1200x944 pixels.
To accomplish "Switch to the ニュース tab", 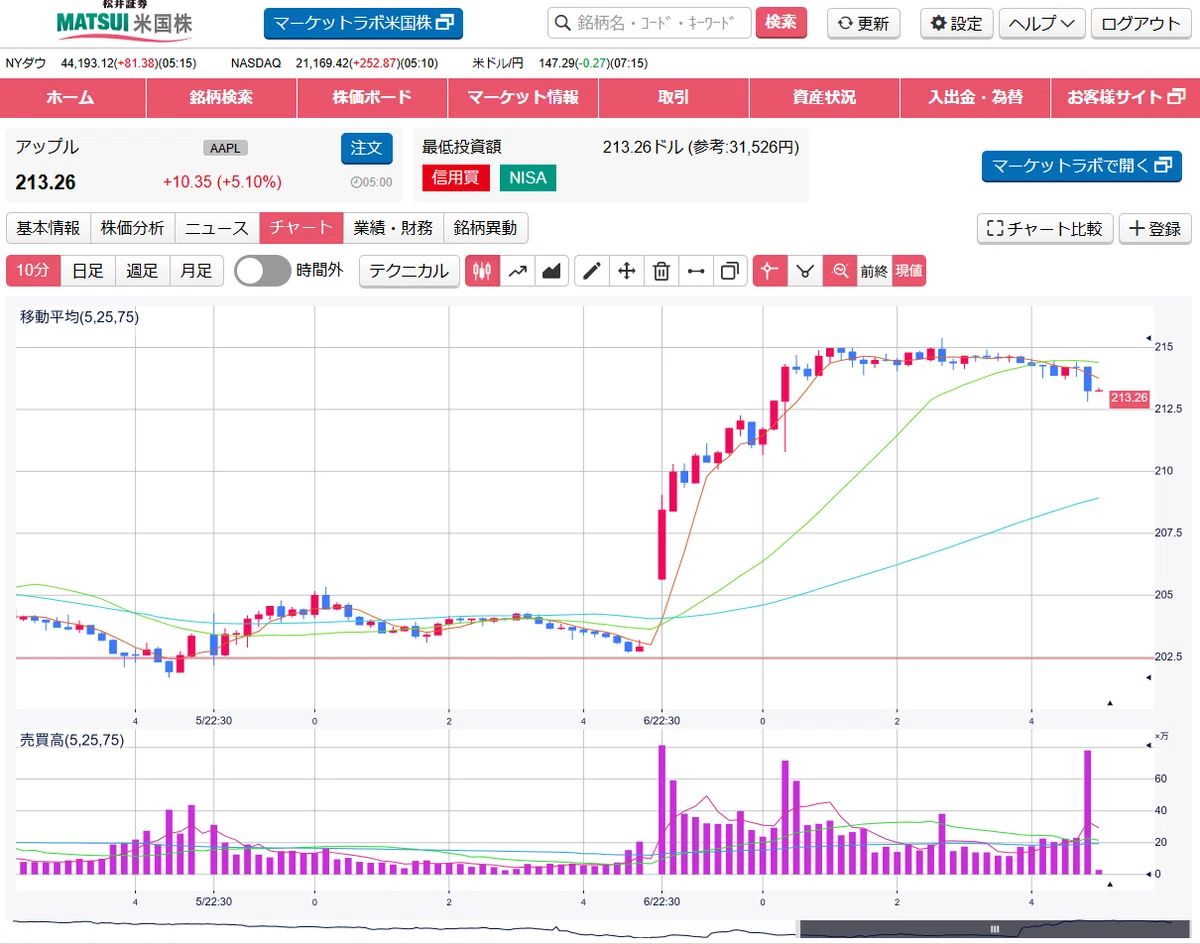I will [217, 228].
